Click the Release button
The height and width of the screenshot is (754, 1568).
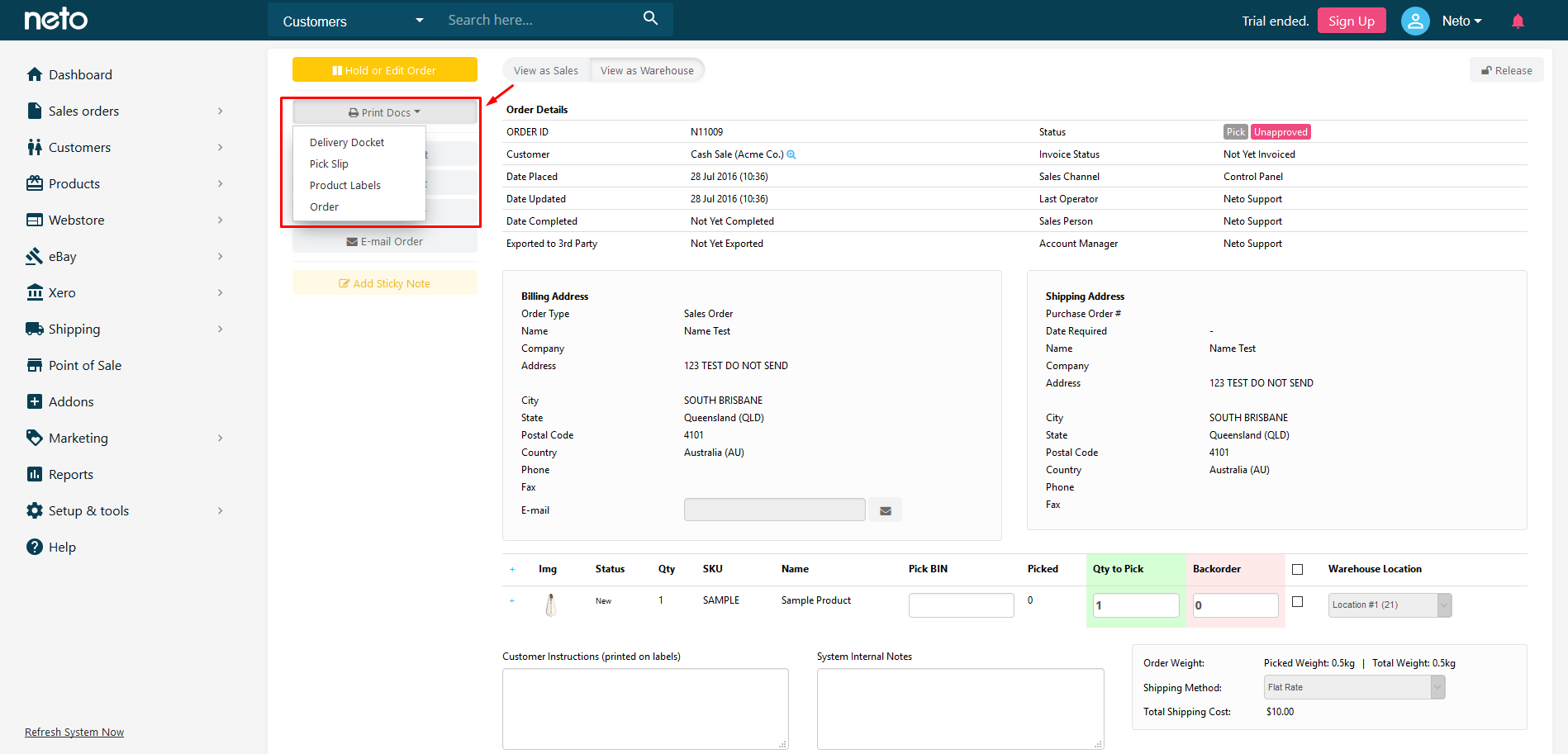tap(1506, 70)
